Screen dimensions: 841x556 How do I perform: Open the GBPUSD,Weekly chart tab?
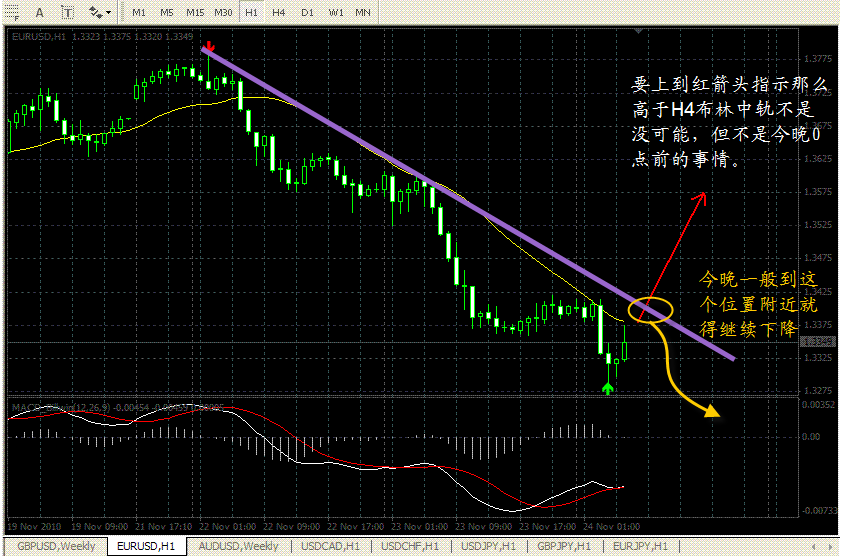[56, 546]
